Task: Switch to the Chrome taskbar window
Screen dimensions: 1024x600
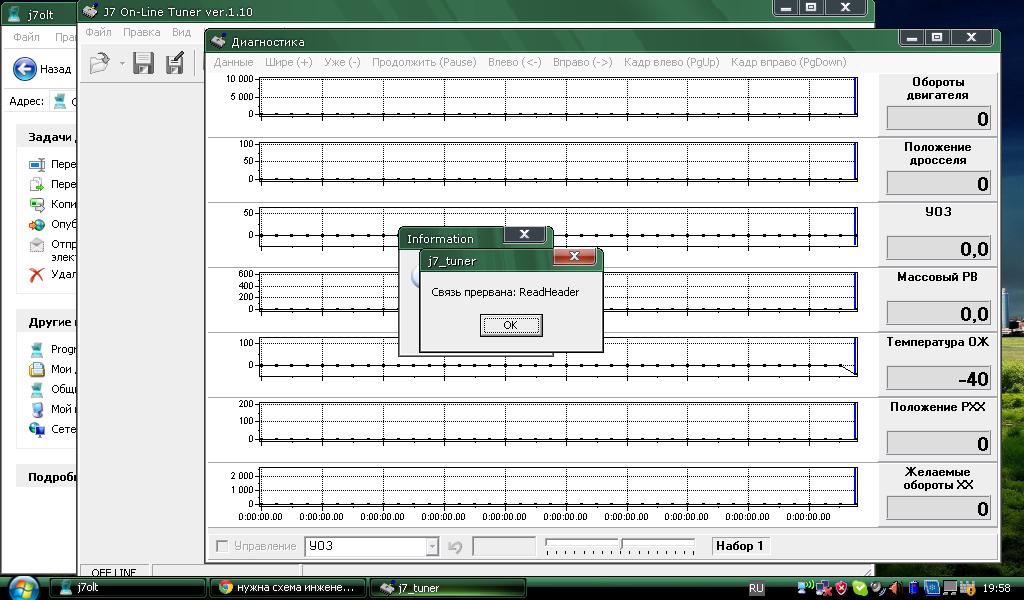Action: [288, 588]
